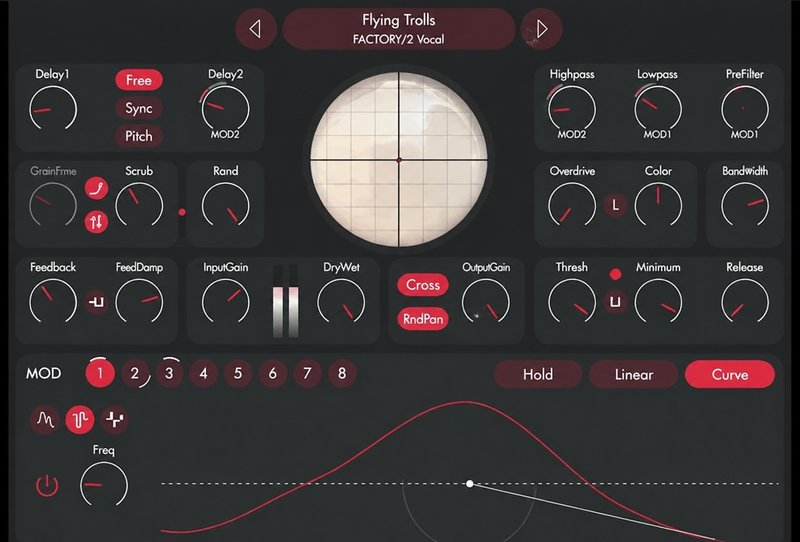Click the Release knob

click(x=744, y=301)
